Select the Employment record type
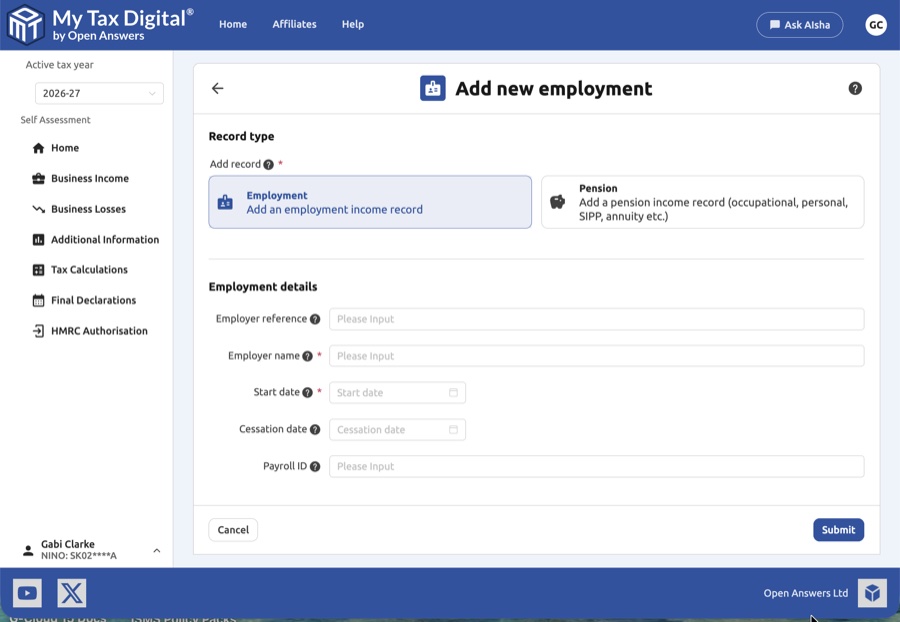The height and width of the screenshot is (622, 900). tap(370, 202)
